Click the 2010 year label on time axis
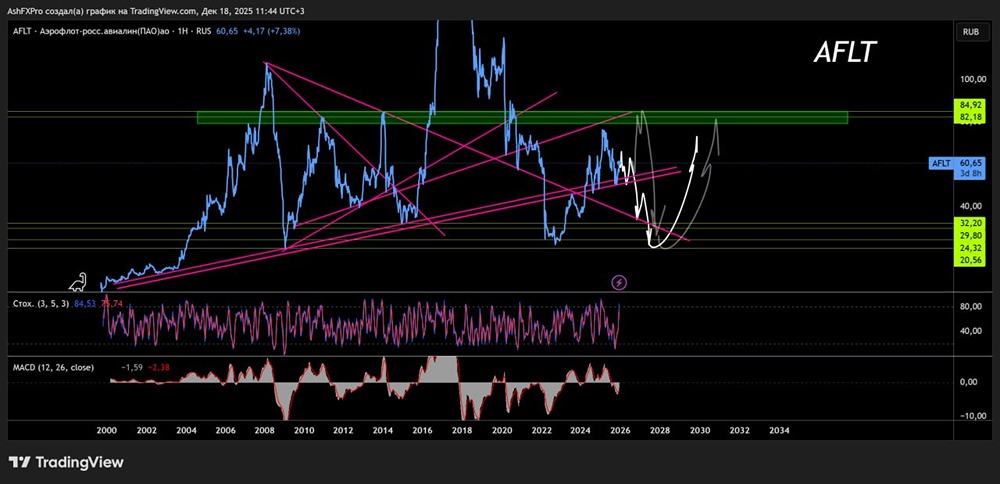The height and width of the screenshot is (484, 1000). pos(304,430)
